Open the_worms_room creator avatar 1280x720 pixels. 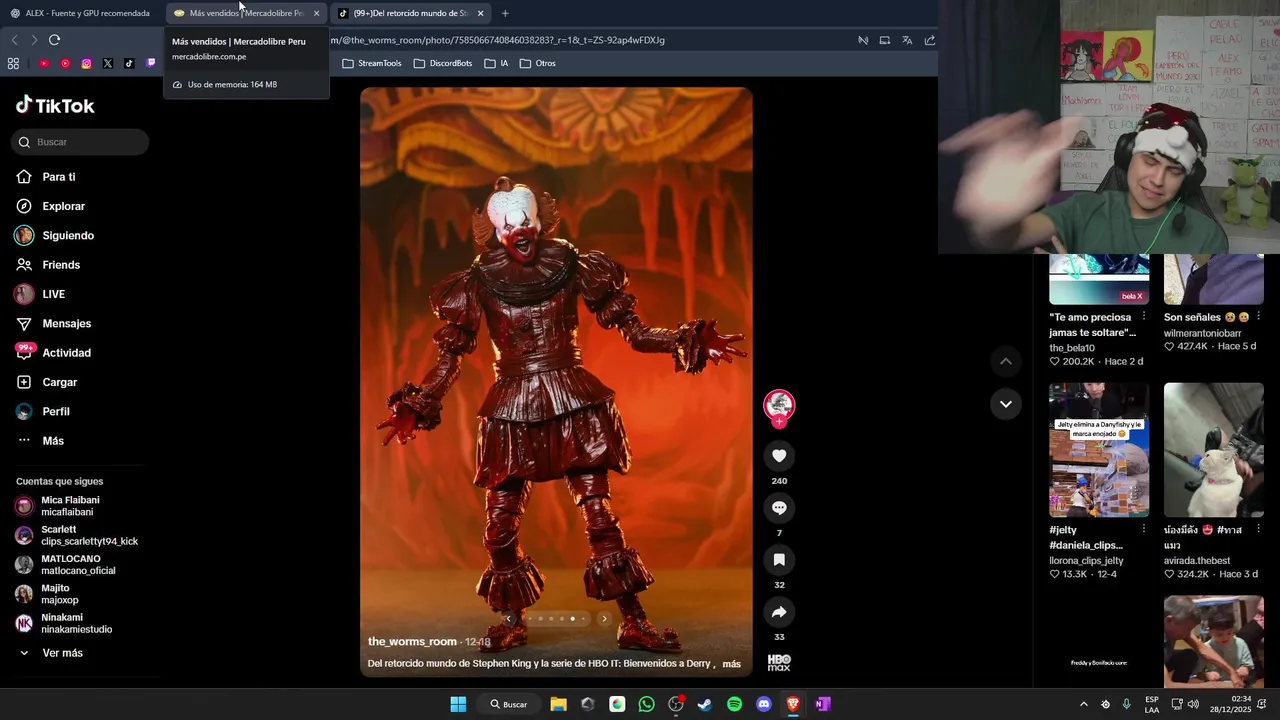(x=779, y=405)
